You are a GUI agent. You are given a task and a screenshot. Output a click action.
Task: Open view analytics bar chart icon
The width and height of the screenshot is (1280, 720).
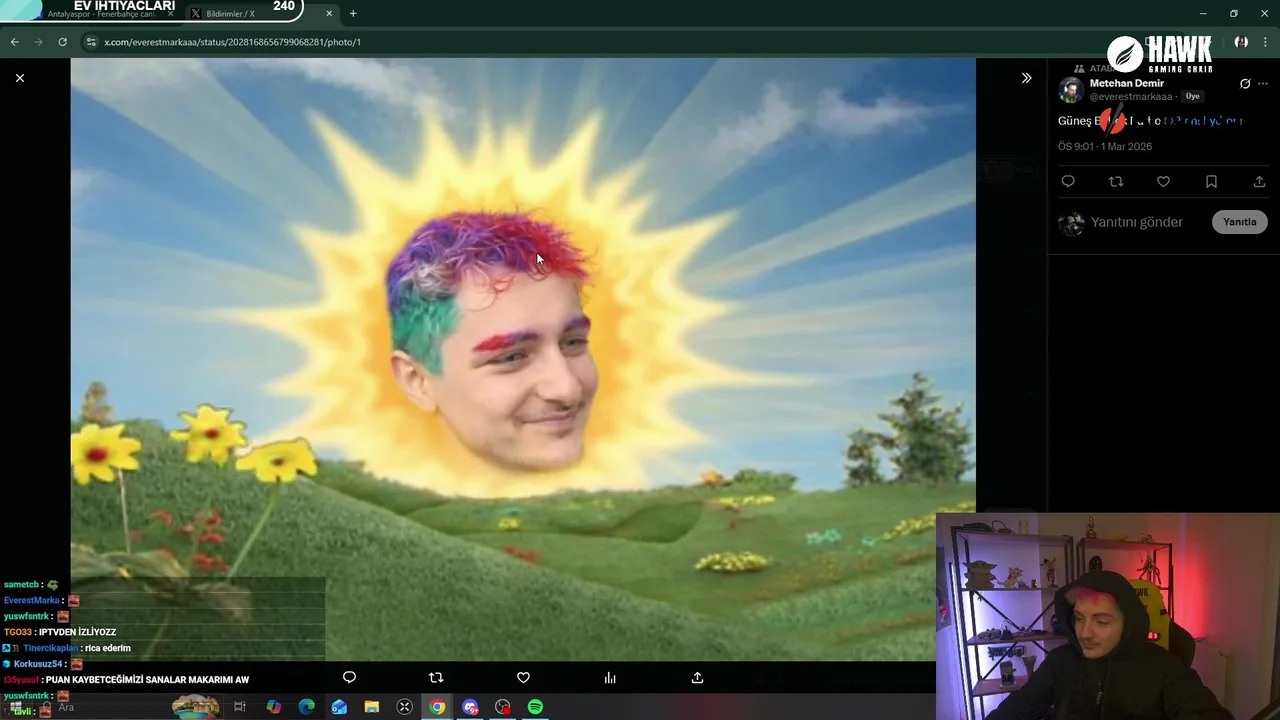[x=610, y=678]
